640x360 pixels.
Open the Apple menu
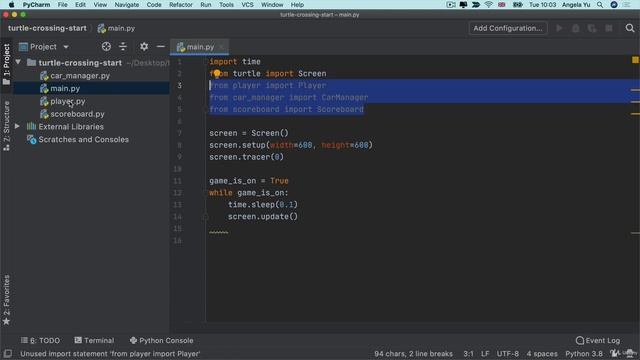click(11, 5)
